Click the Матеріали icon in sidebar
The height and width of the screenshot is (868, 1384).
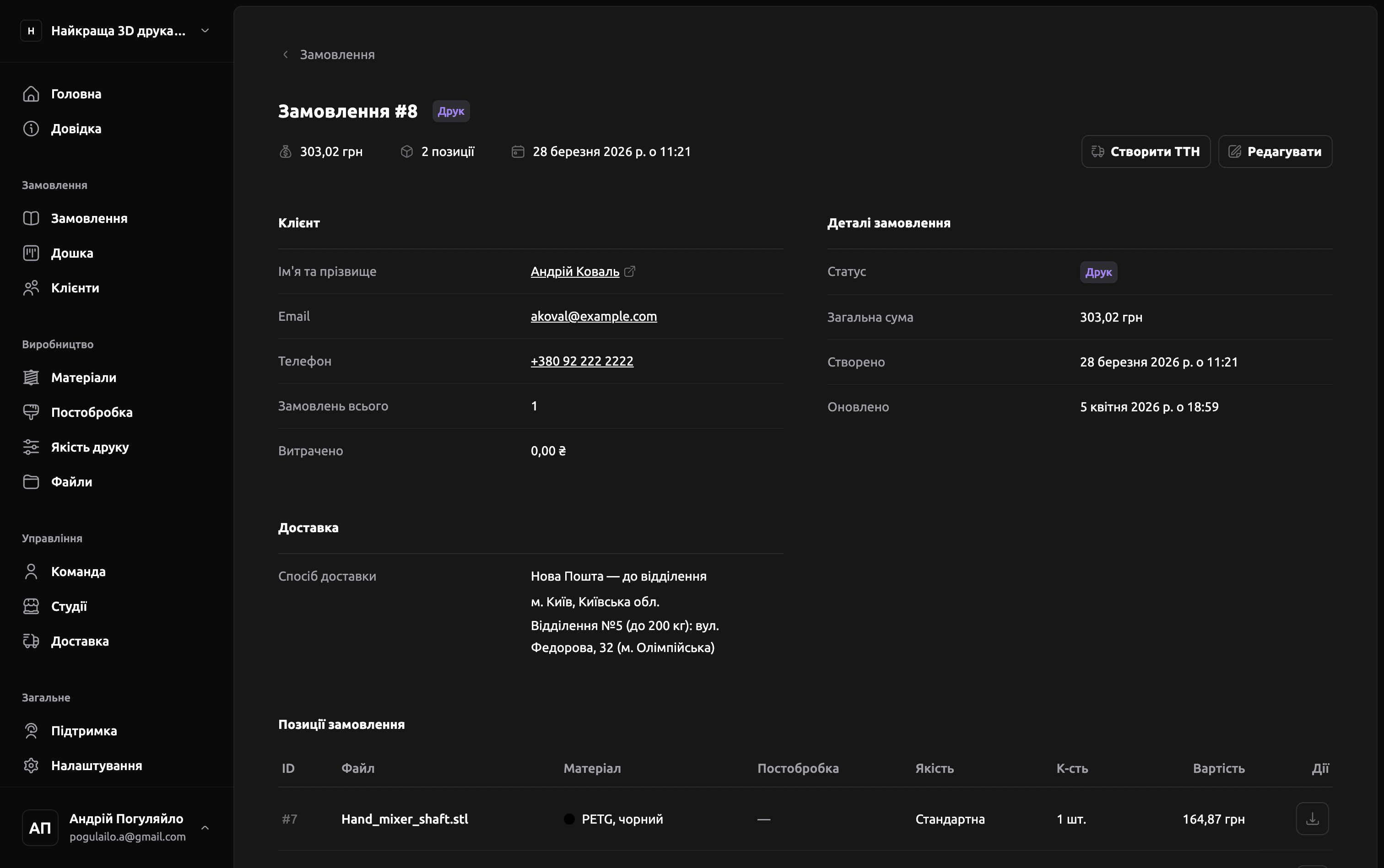[31, 378]
